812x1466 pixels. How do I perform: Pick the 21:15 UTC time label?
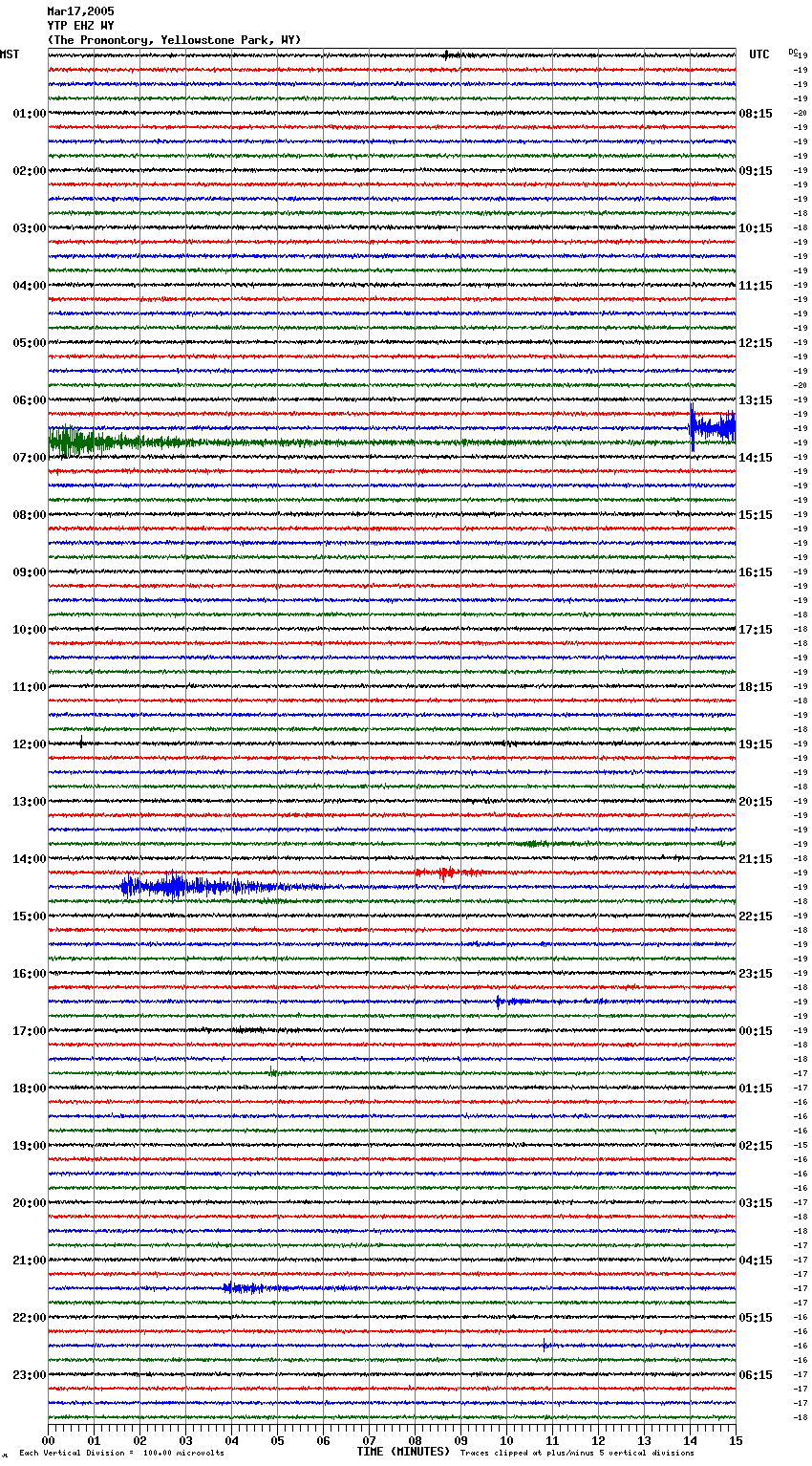click(x=756, y=859)
